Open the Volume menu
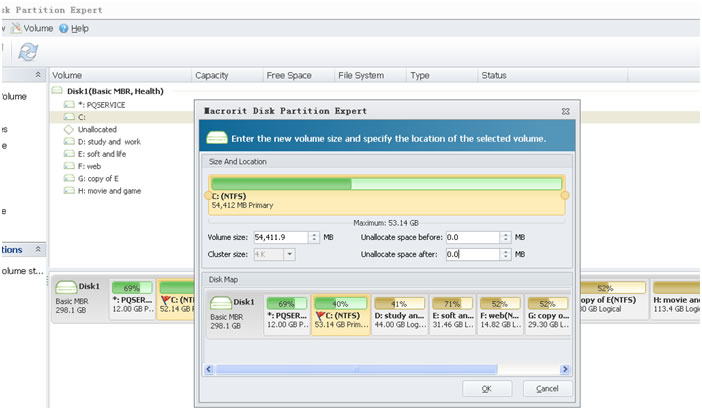Image resolution: width=702 pixels, height=410 pixels. [x=32, y=28]
